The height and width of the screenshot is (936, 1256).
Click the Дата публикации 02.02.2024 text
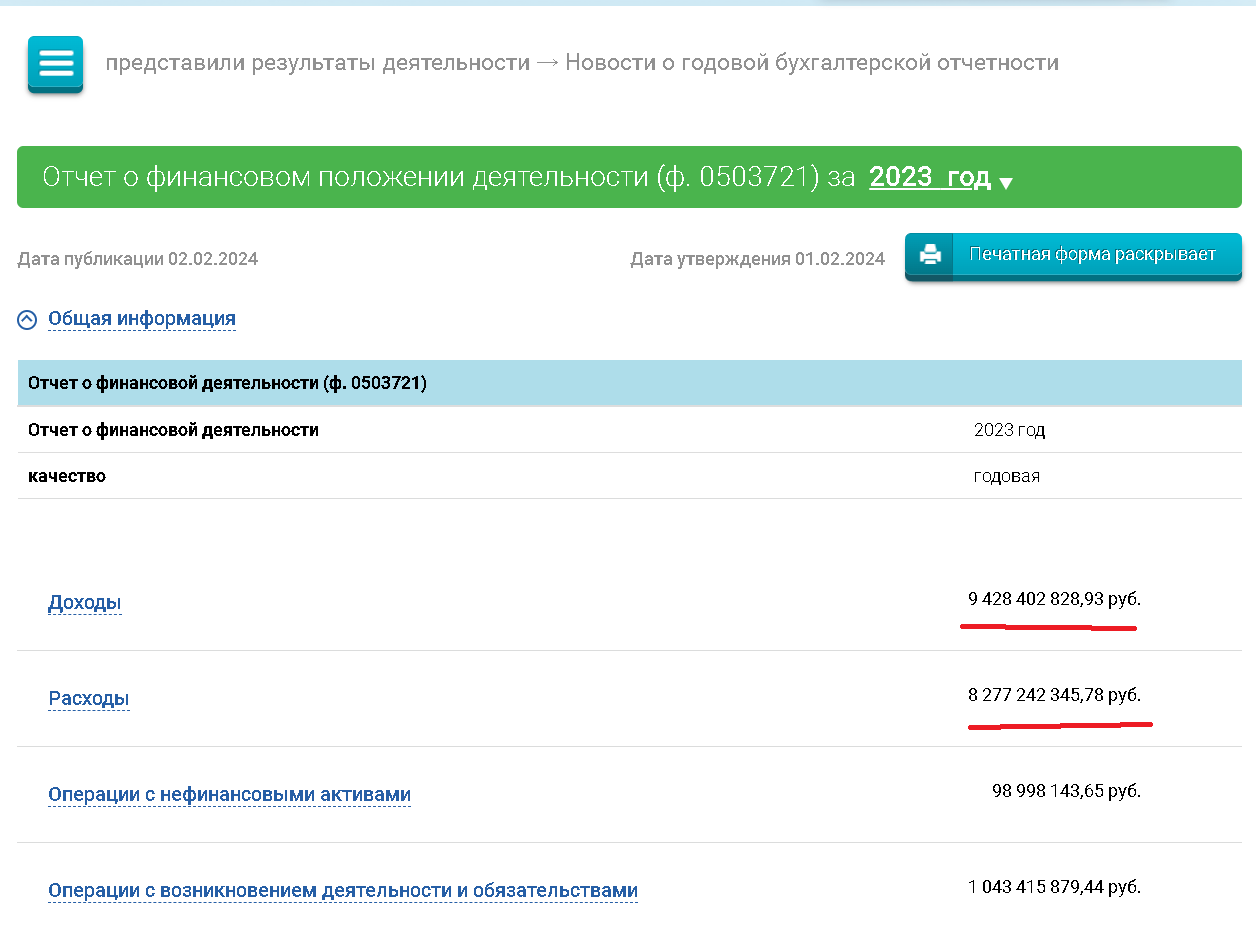[138, 259]
